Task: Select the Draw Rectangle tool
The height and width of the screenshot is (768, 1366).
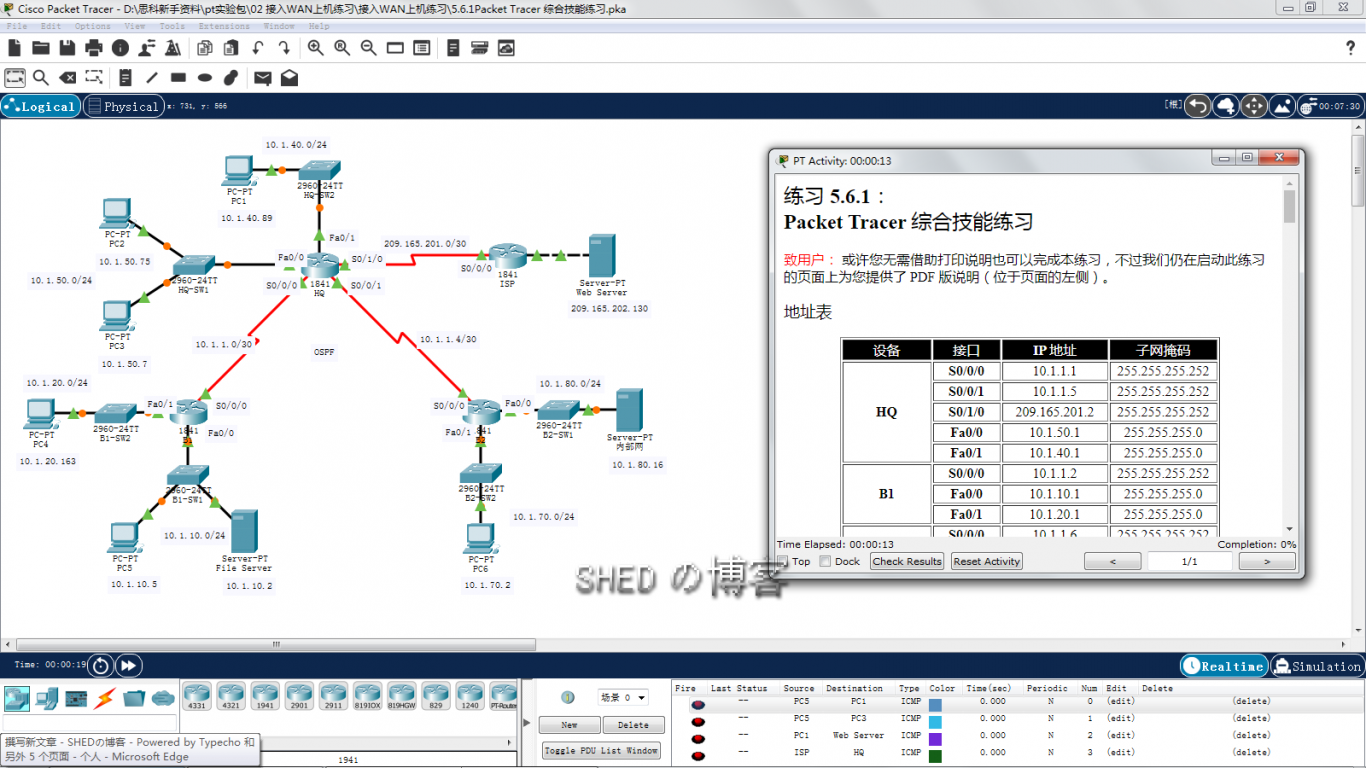Action: (x=178, y=77)
